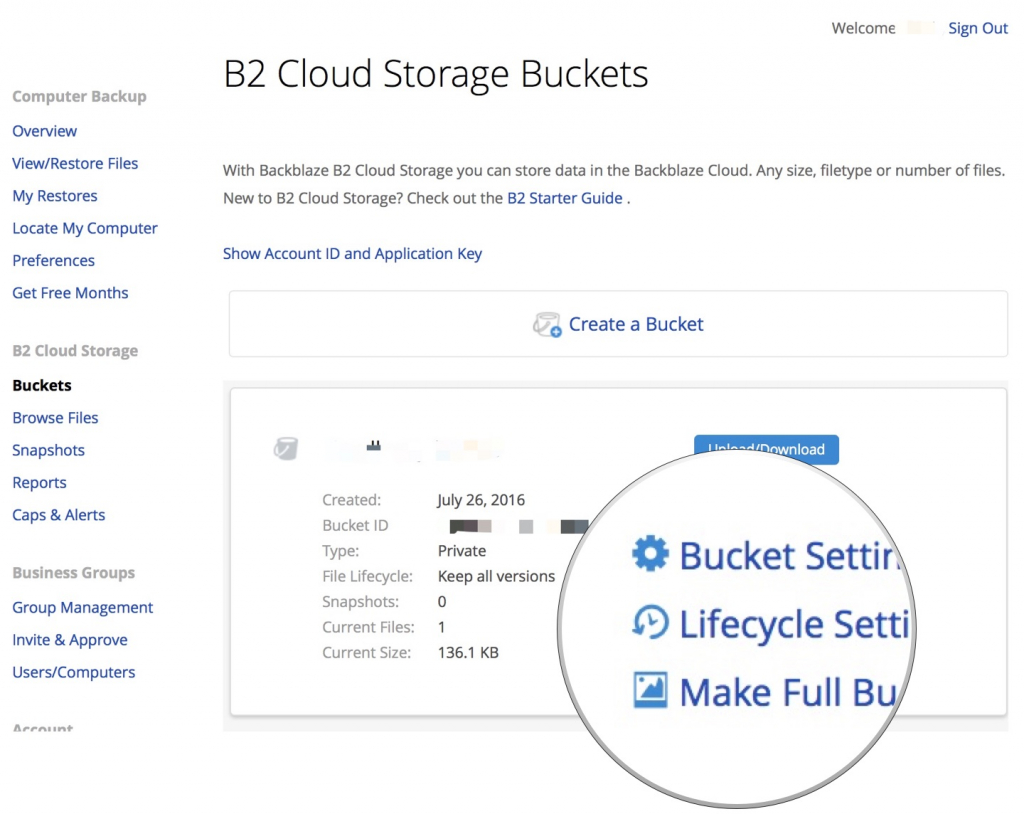
Task: Open Reports in sidebar
Action: (39, 483)
